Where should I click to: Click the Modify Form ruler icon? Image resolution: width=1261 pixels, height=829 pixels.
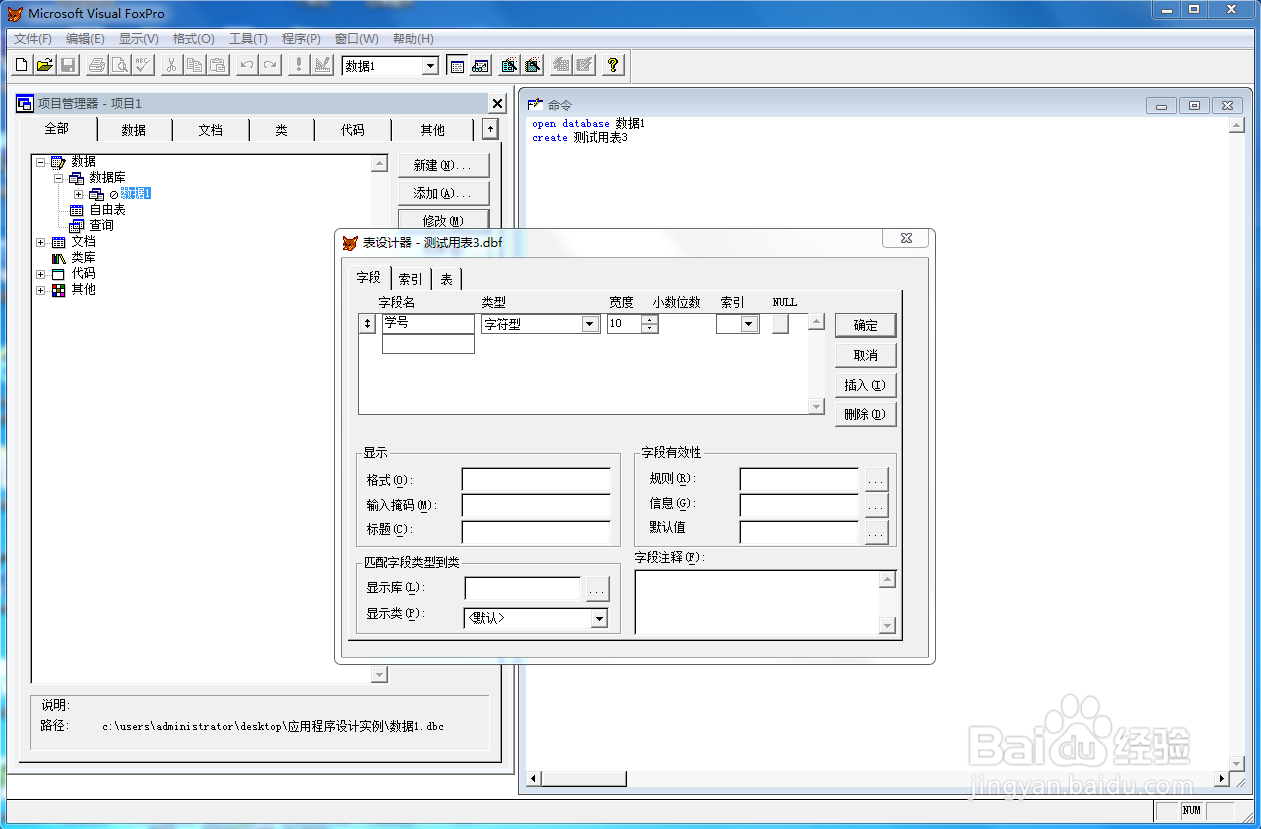point(322,65)
